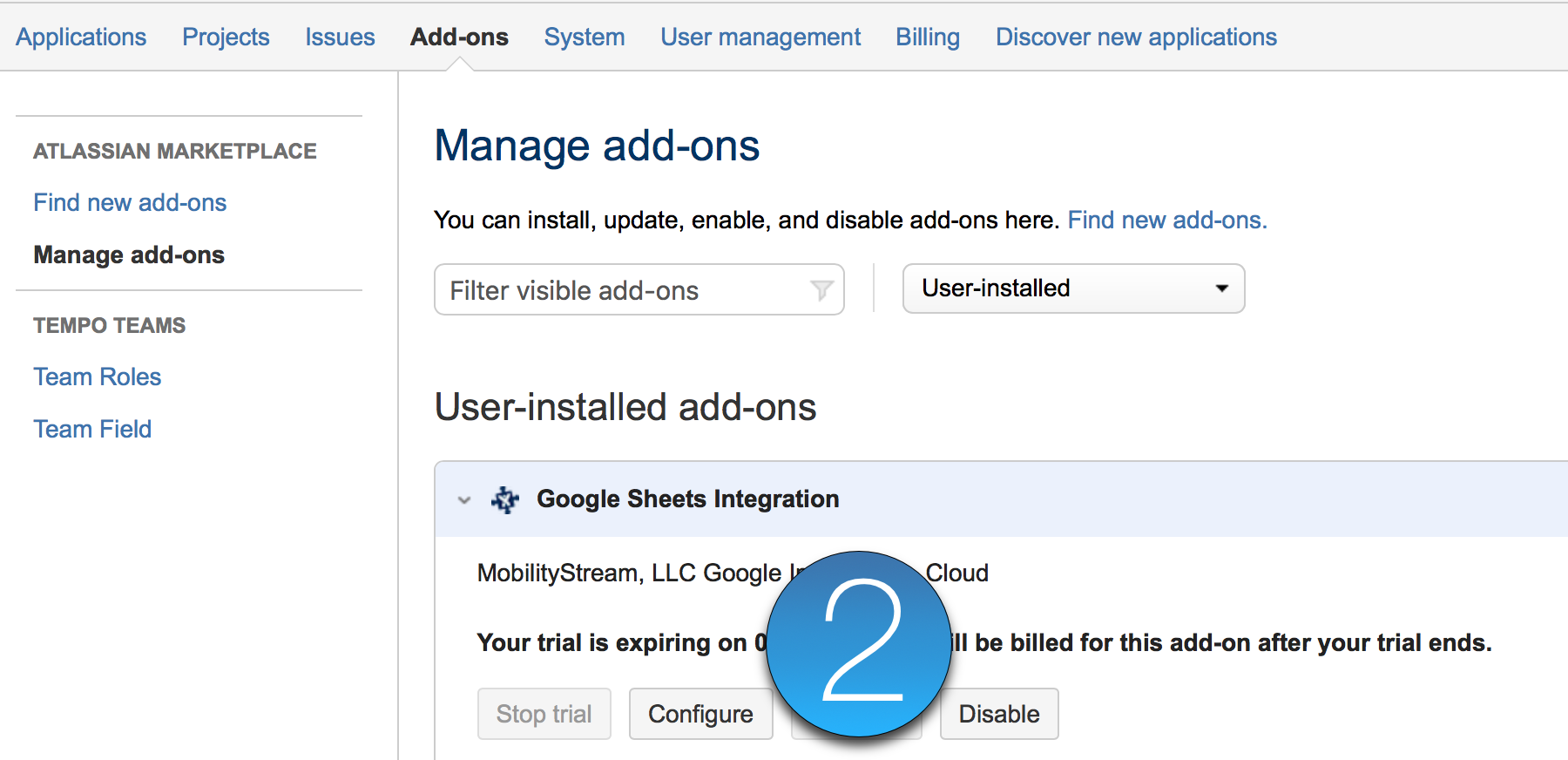1568x760 pixels.
Task: Click Find new add-ons in sidebar
Action: click(x=130, y=202)
